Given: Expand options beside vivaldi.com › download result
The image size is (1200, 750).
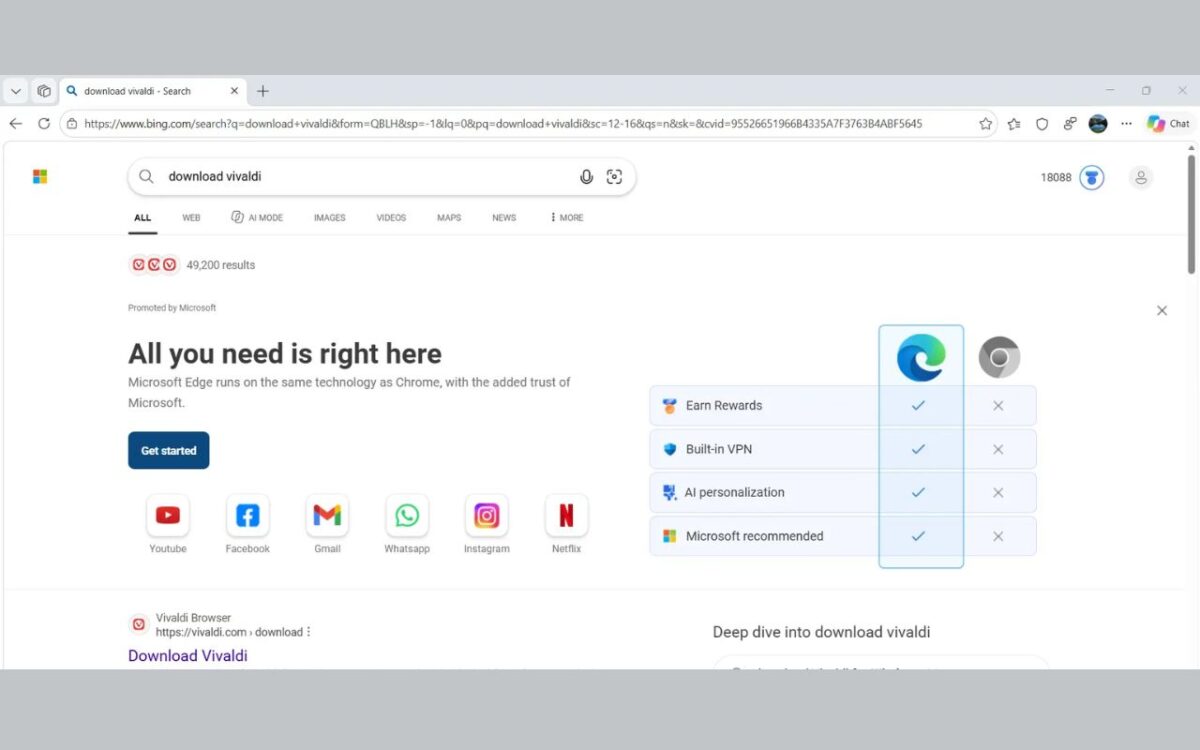Looking at the screenshot, I should [309, 632].
